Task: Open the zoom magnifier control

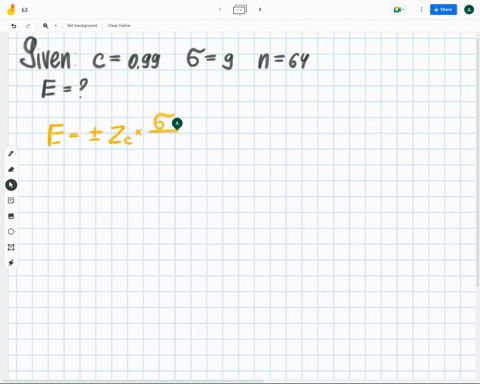Action: [46, 26]
